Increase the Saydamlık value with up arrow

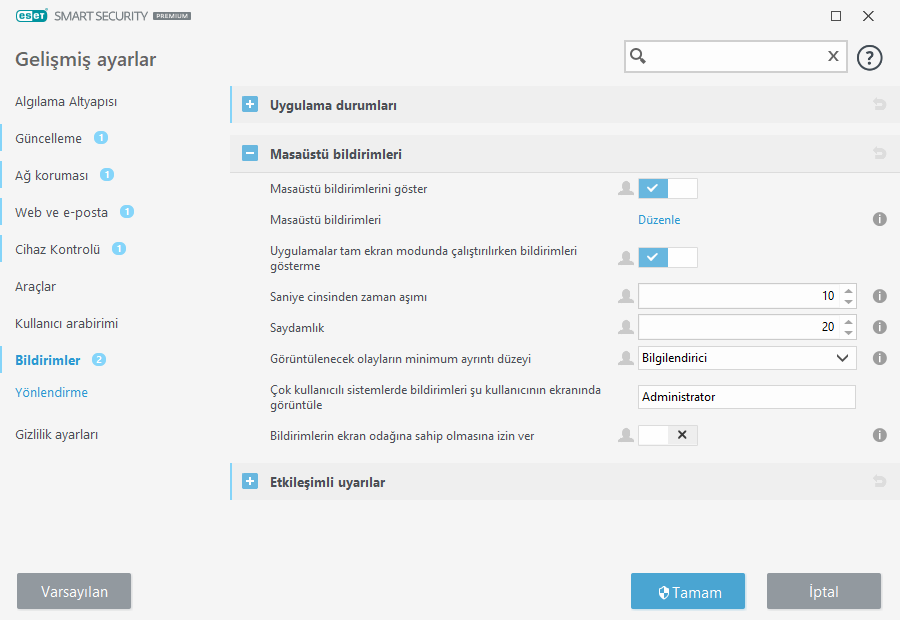(x=849, y=321)
